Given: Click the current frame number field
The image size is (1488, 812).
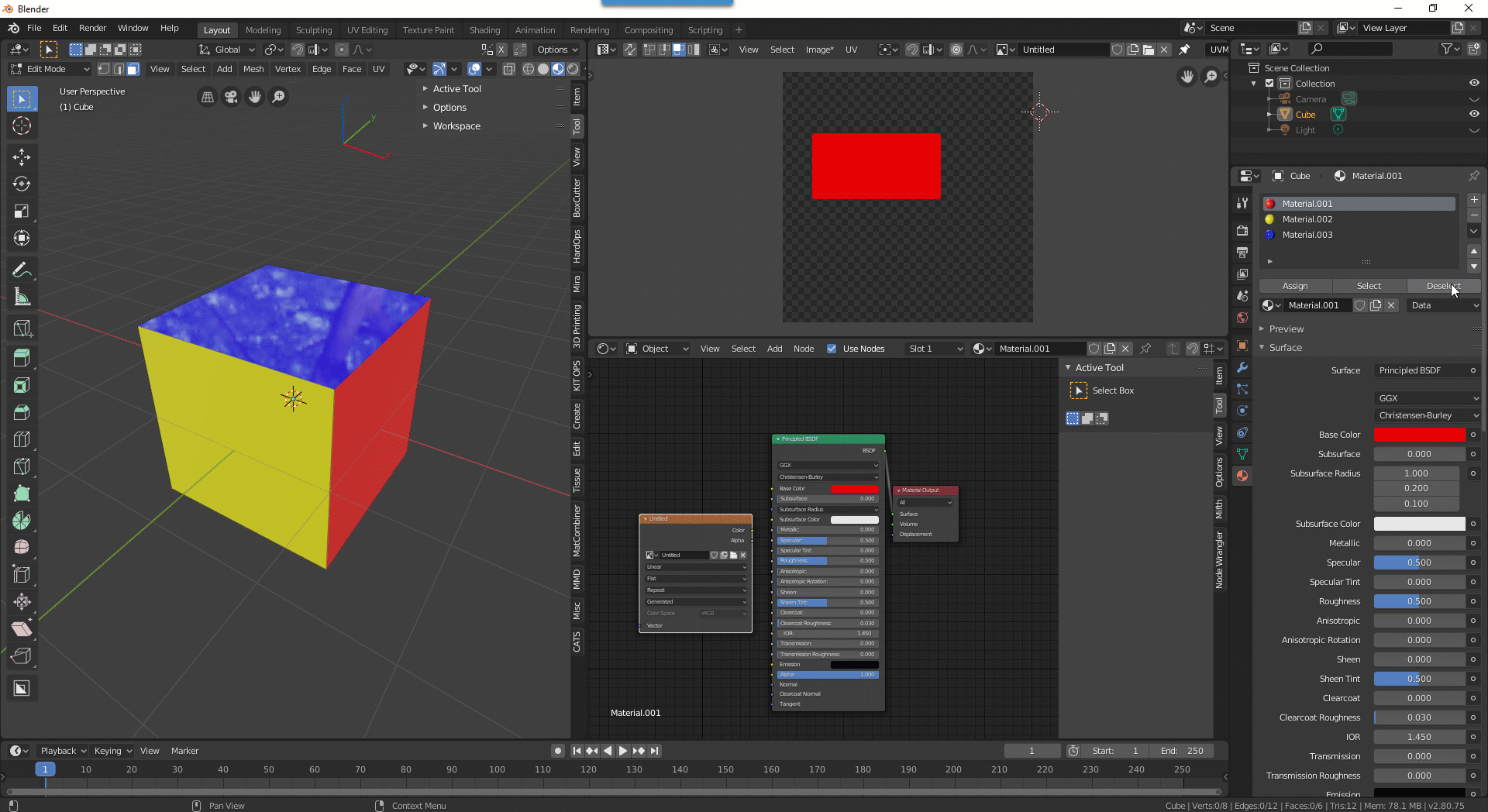Looking at the screenshot, I should pyautogui.click(x=1032, y=751).
